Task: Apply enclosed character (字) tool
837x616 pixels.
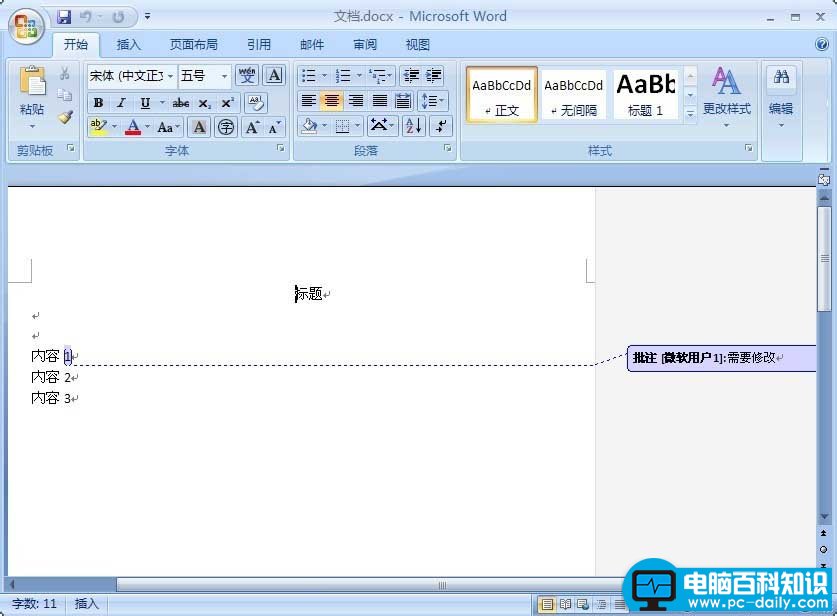Action: [226, 127]
